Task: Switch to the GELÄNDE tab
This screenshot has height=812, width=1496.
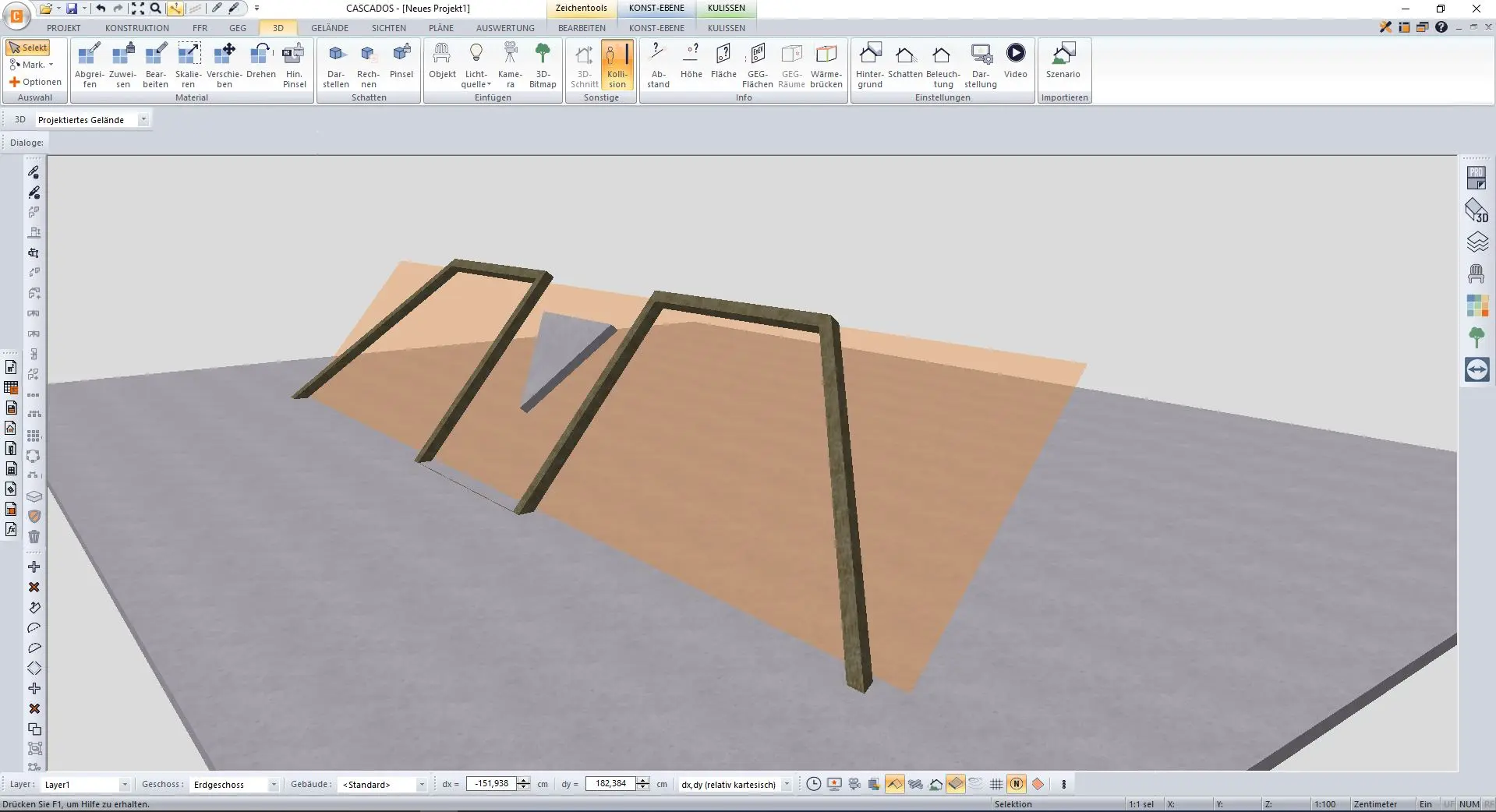Action: (x=330, y=28)
